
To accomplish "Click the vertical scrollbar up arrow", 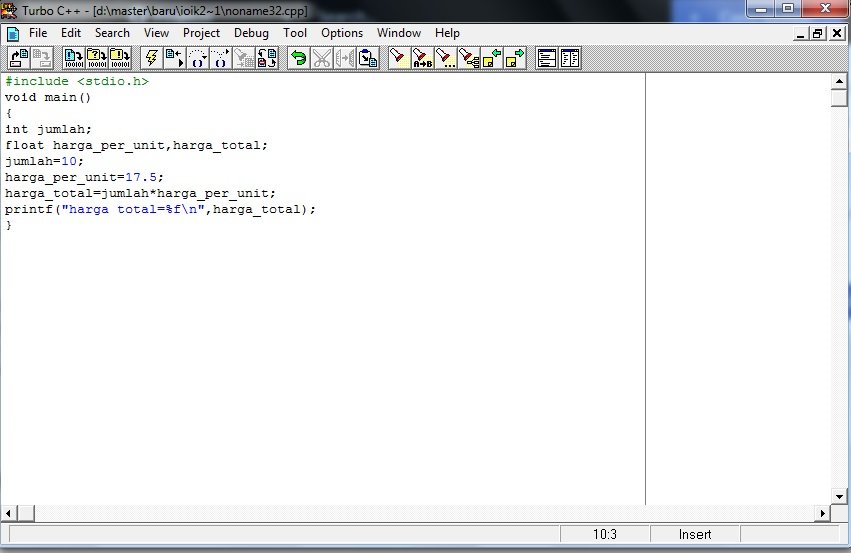I will [x=839, y=81].
